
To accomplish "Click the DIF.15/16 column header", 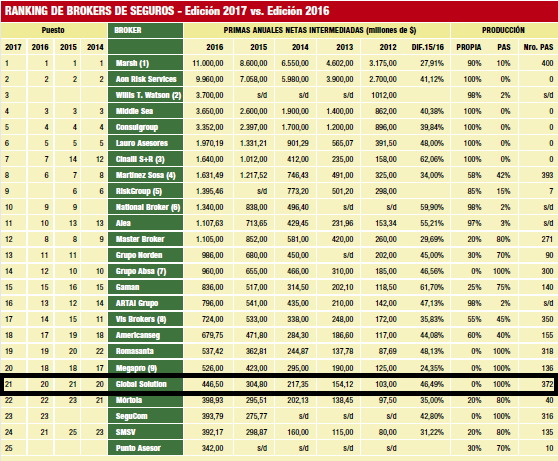I will (427, 47).
